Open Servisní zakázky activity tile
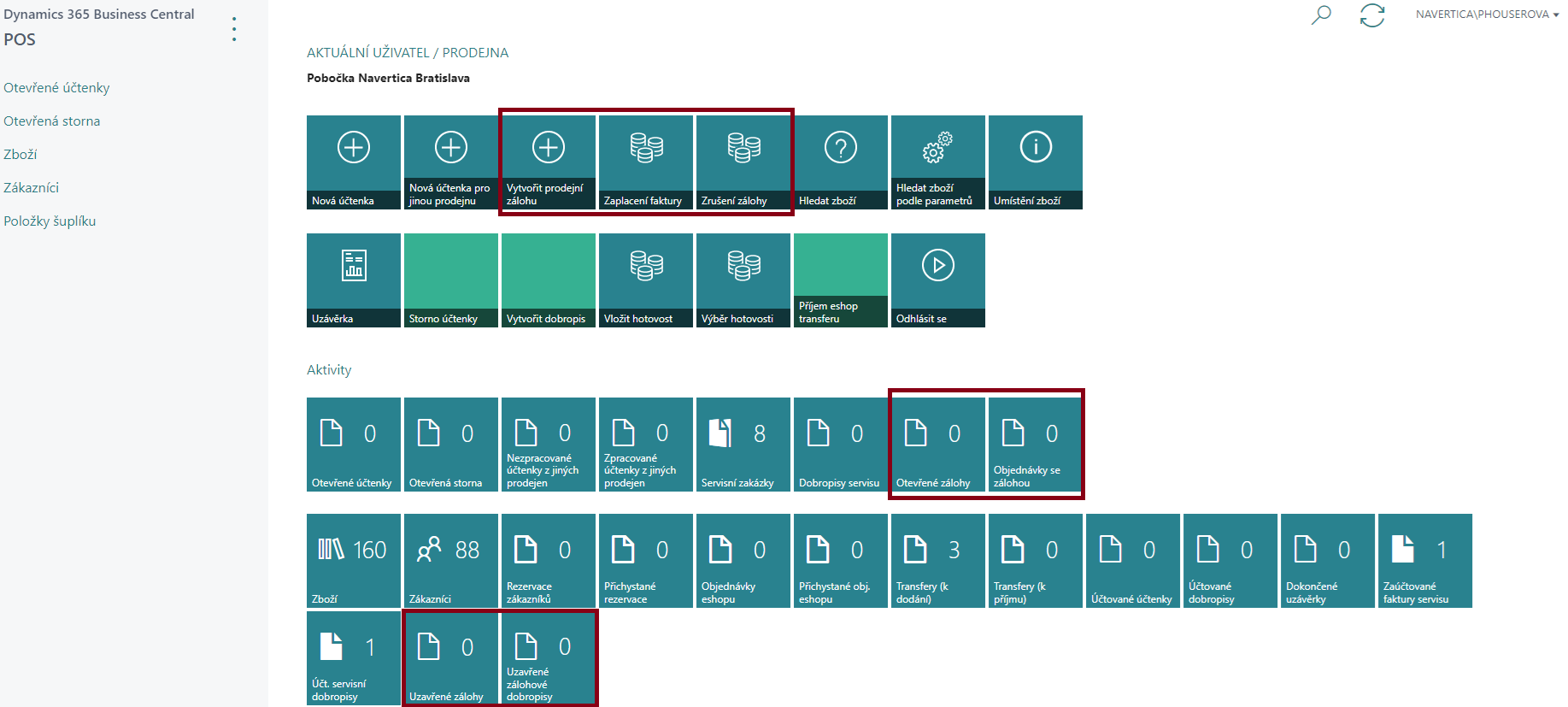The height and width of the screenshot is (707, 1568). tap(743, 444)
